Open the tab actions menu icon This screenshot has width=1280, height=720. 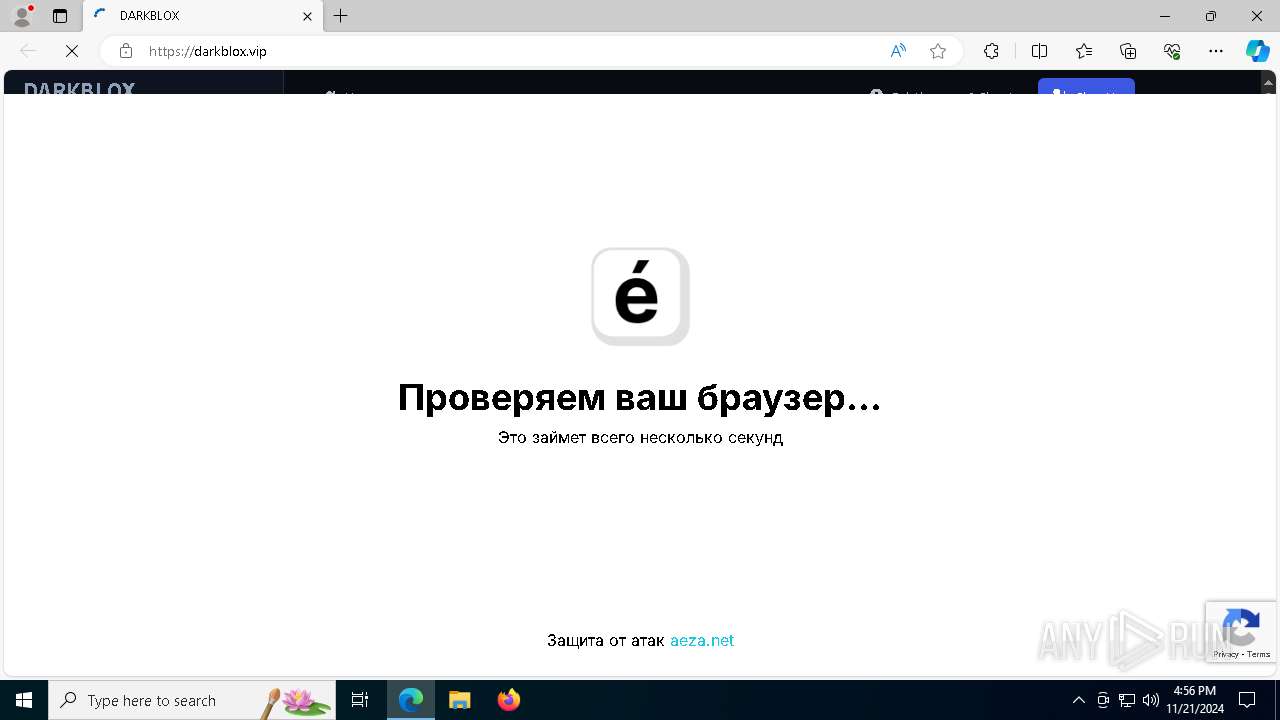(60, 16)
